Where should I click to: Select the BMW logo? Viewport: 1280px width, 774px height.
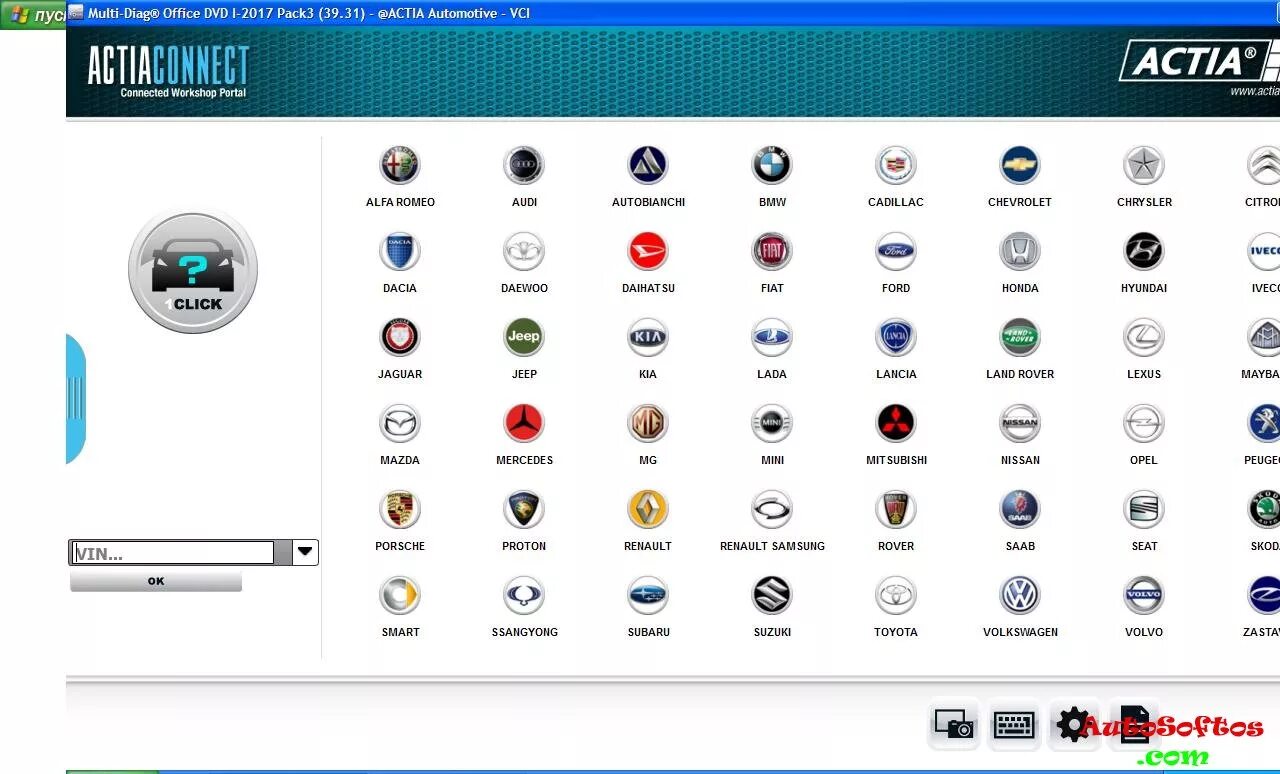[772, 165]
